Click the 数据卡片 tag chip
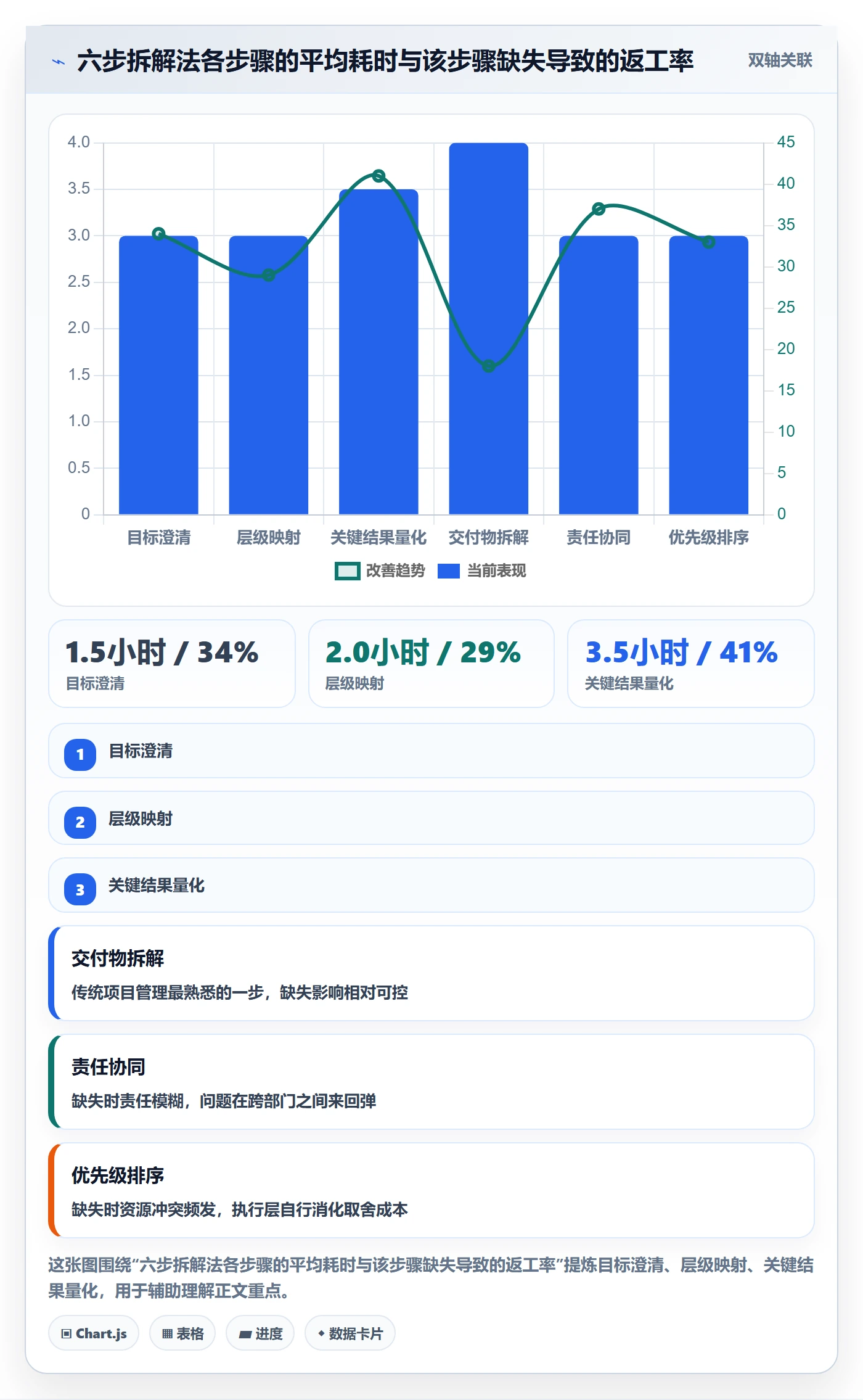 (x=350, y=1333)
